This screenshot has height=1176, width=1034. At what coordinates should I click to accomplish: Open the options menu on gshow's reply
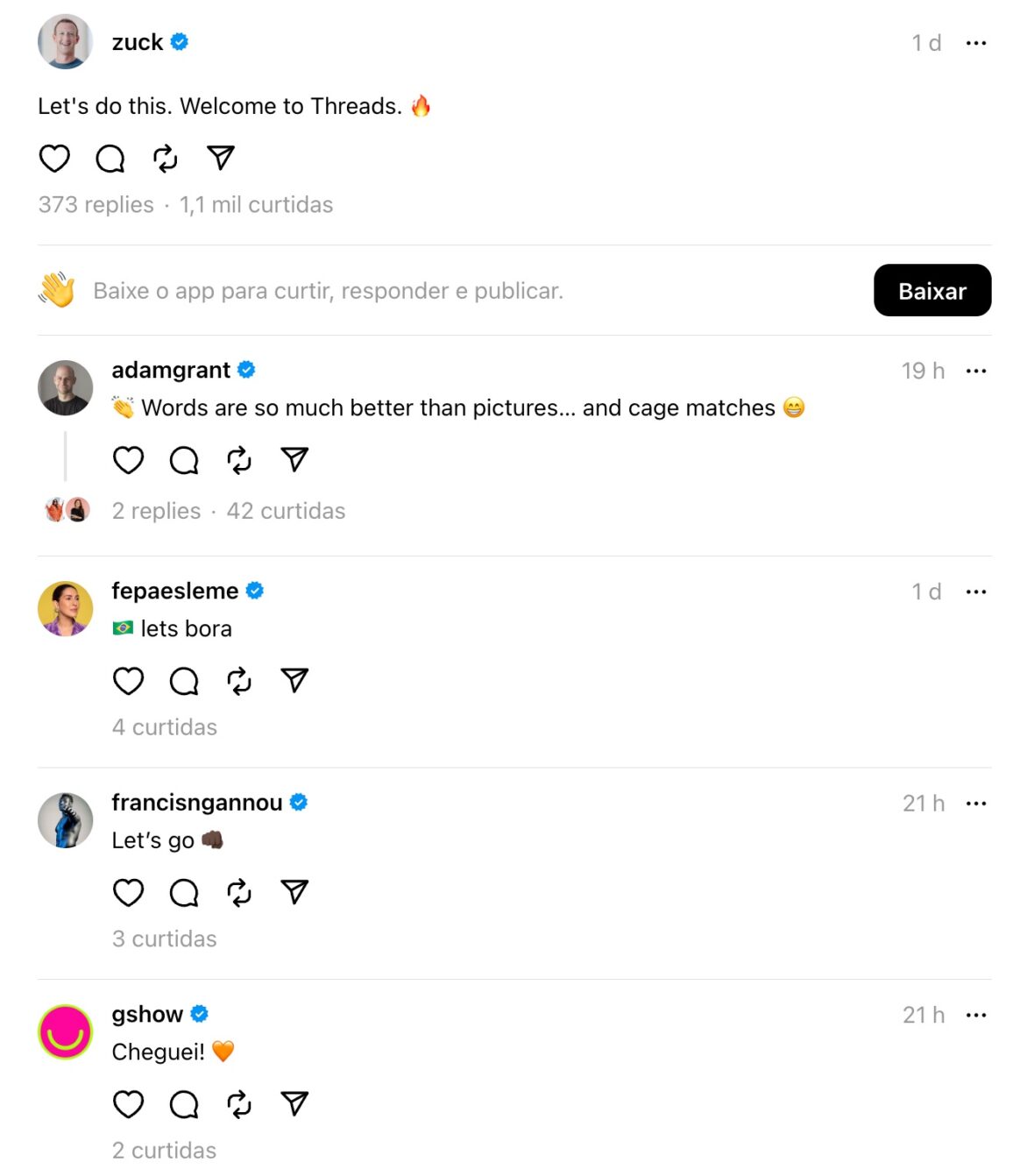click(976, 1015)
